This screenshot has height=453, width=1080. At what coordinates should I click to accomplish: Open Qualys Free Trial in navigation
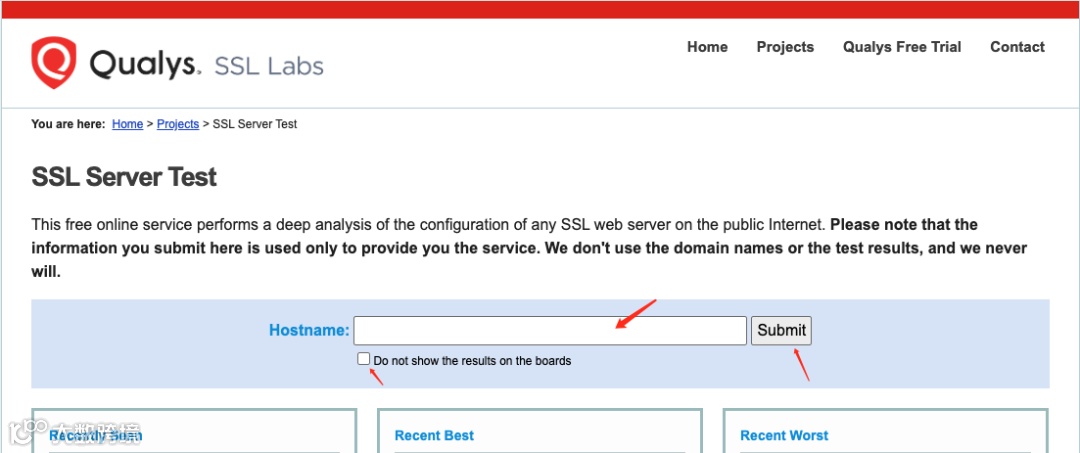902,47
